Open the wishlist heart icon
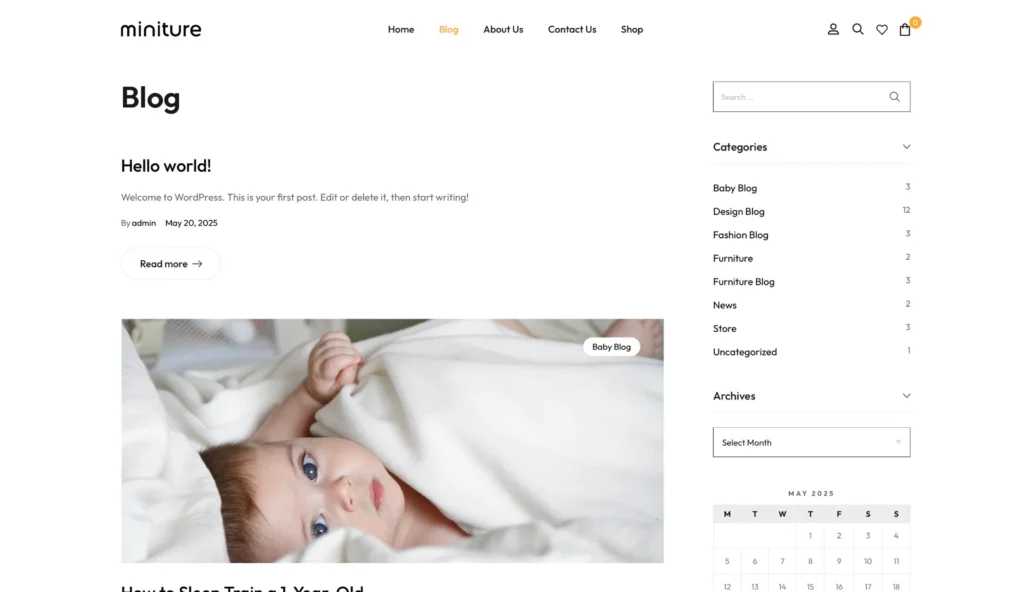 [x=882, y=29]
